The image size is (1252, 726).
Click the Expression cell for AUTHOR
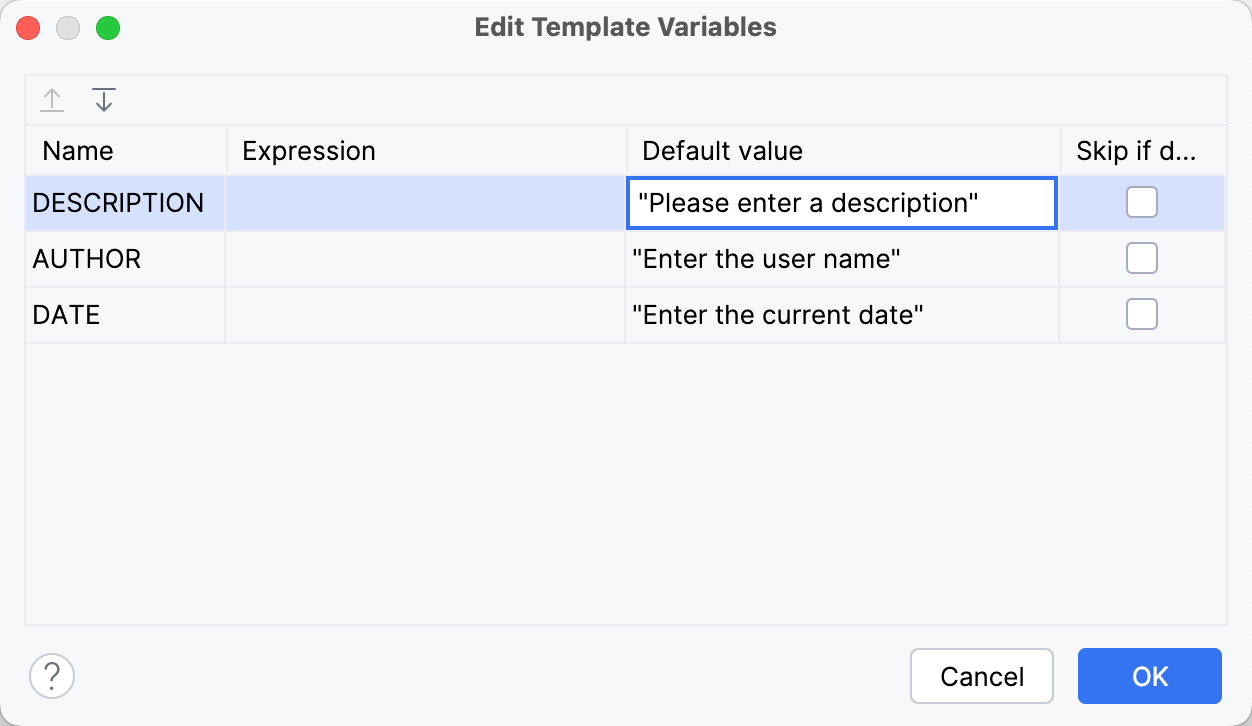pyautogui.click(x=425, y=258)
